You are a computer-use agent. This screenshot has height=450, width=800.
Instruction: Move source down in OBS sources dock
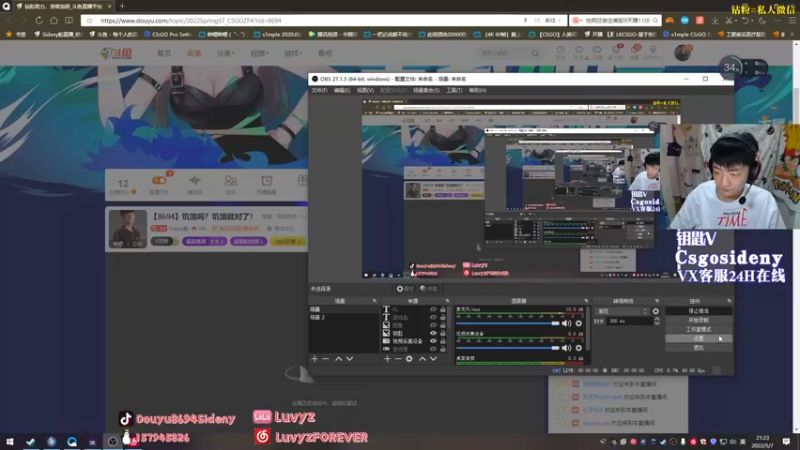pyautogui.click(x=433, y=359)
